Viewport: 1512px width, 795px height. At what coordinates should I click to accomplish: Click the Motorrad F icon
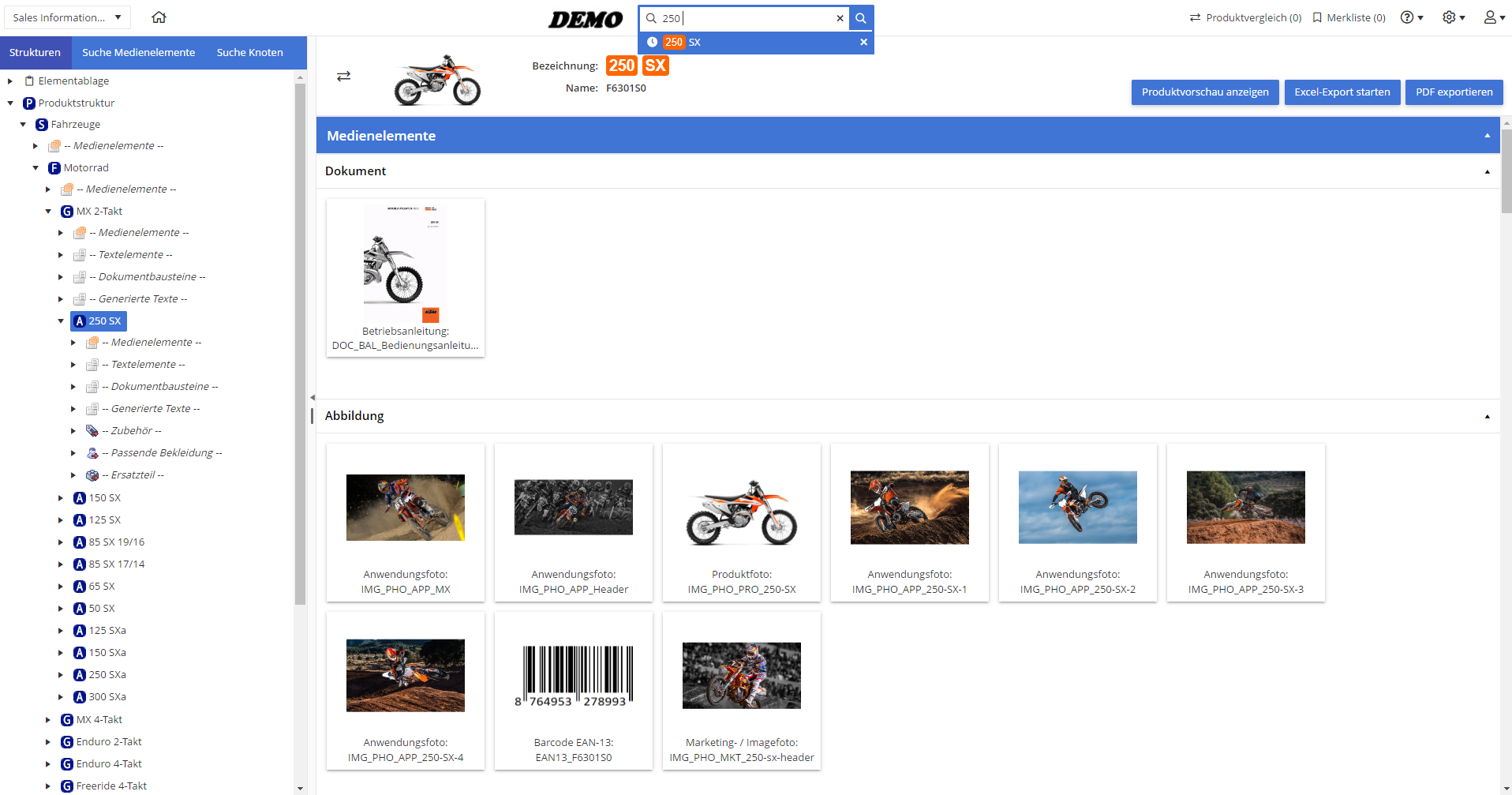[54, 168]
